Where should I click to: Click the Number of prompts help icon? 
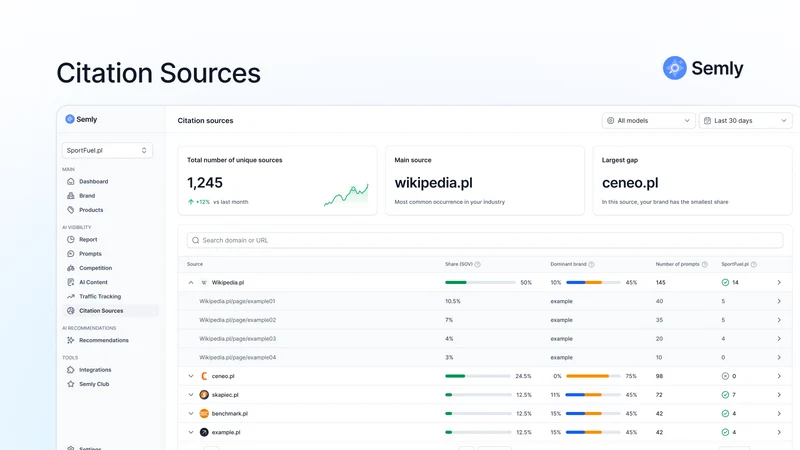click(x=705, y=264)
